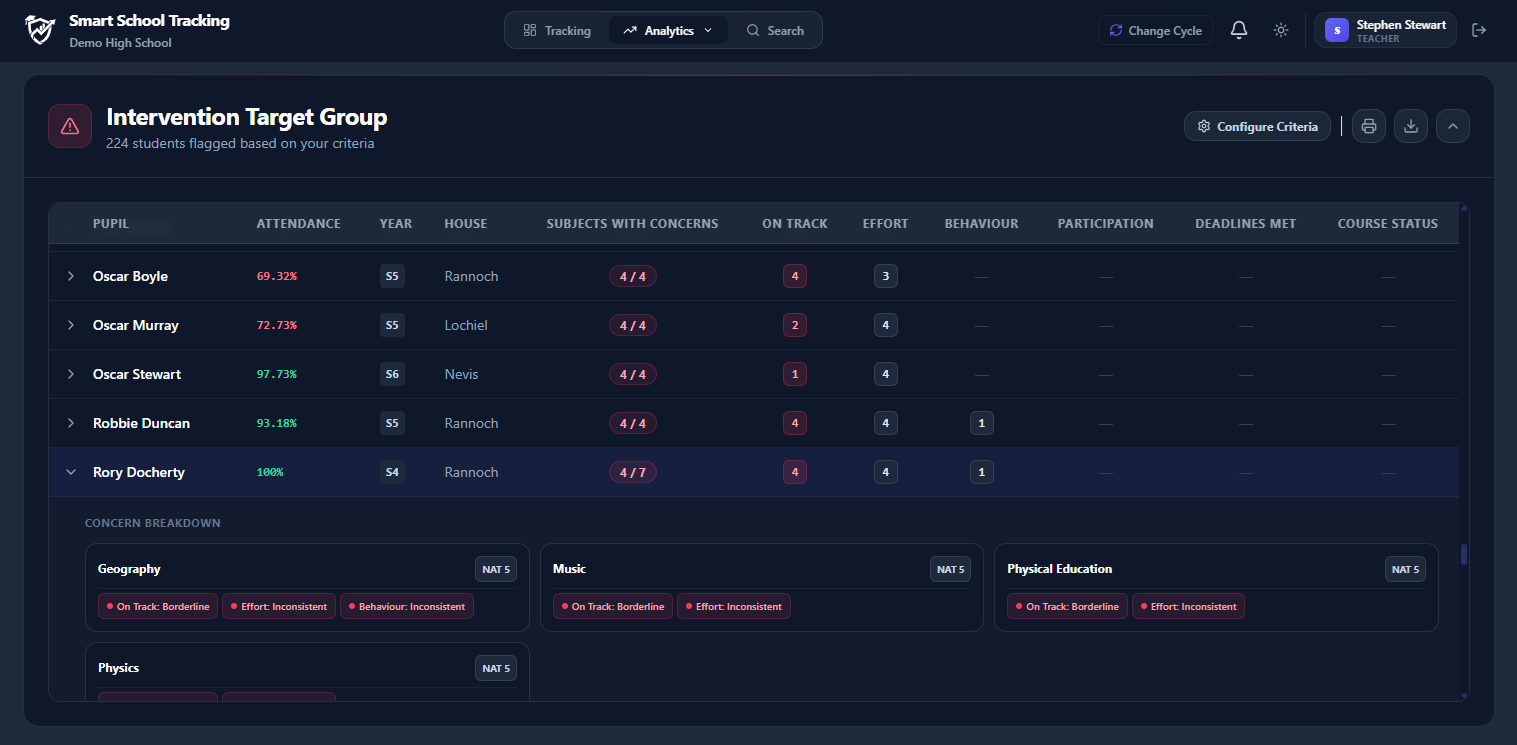Click Robbie Duncan's Behaviour score 1
1517x745 pixels.
point(982,423)
